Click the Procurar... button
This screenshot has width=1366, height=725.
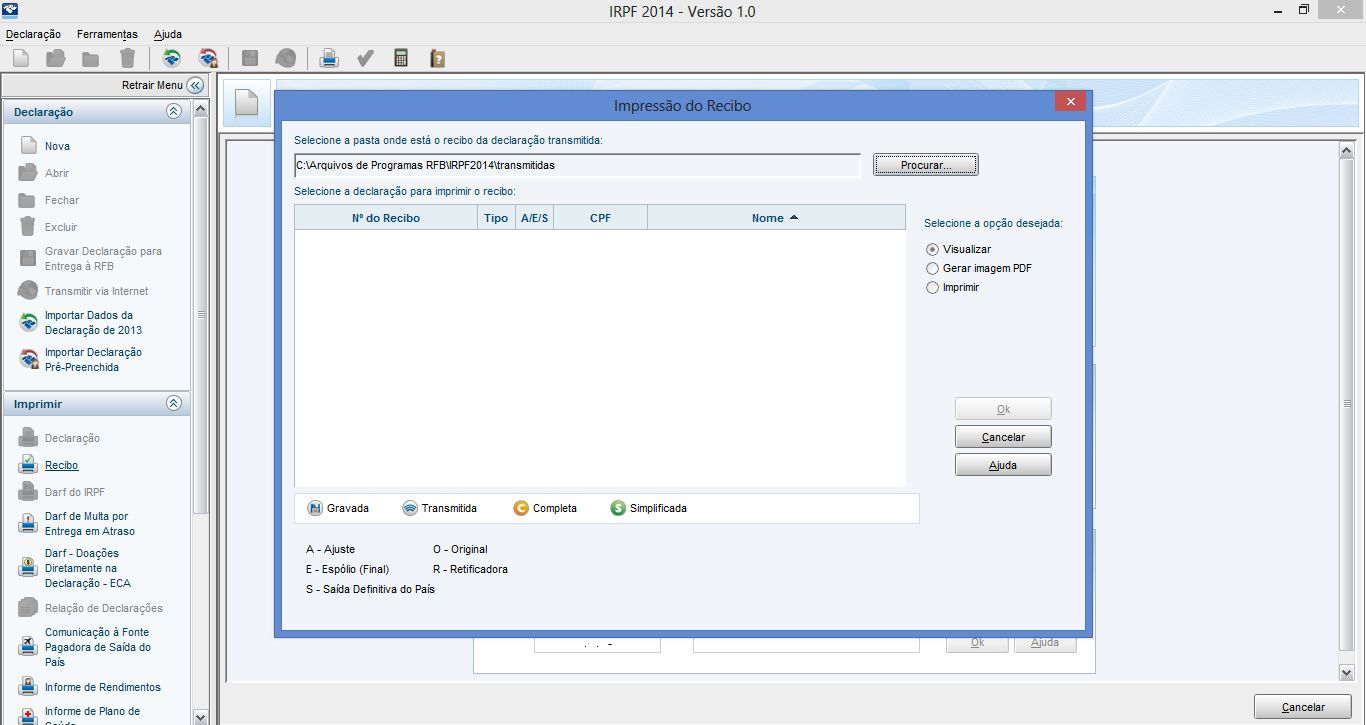tap(926, 165)
